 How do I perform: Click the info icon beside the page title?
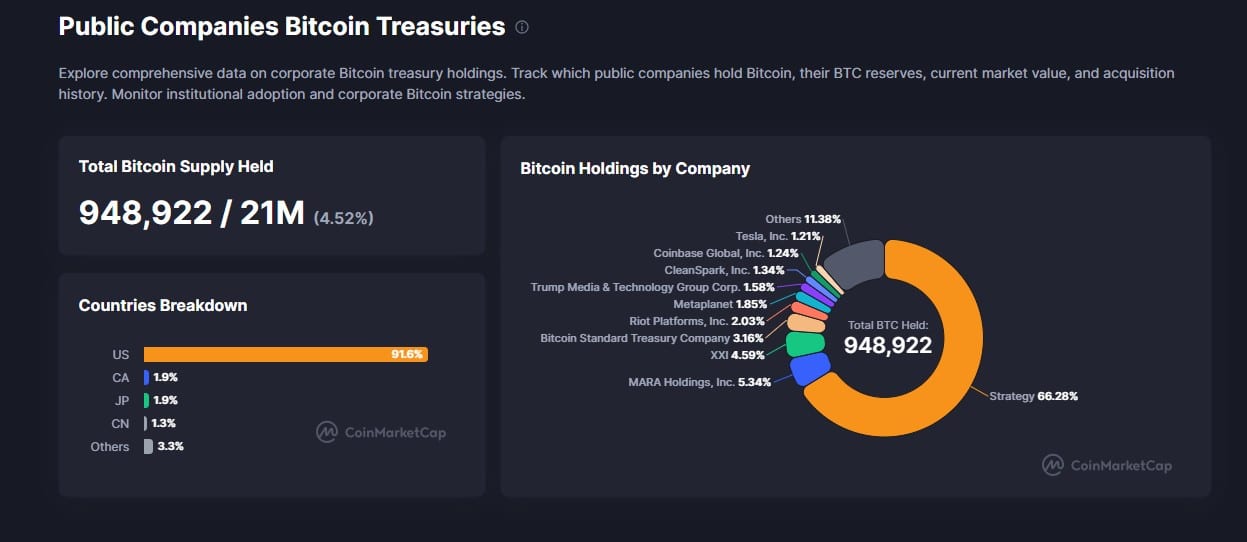pyautogui.click(x=522, y=28)
